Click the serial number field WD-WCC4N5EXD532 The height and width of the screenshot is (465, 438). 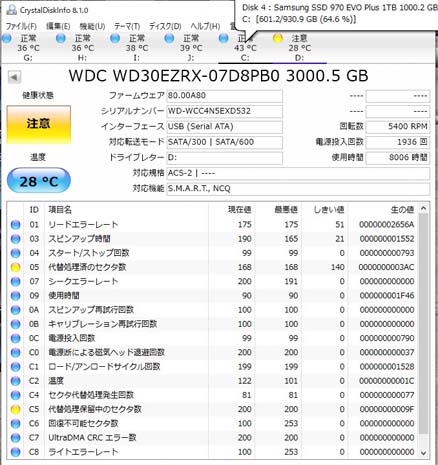pyautogui.click(x=225, y=111)
